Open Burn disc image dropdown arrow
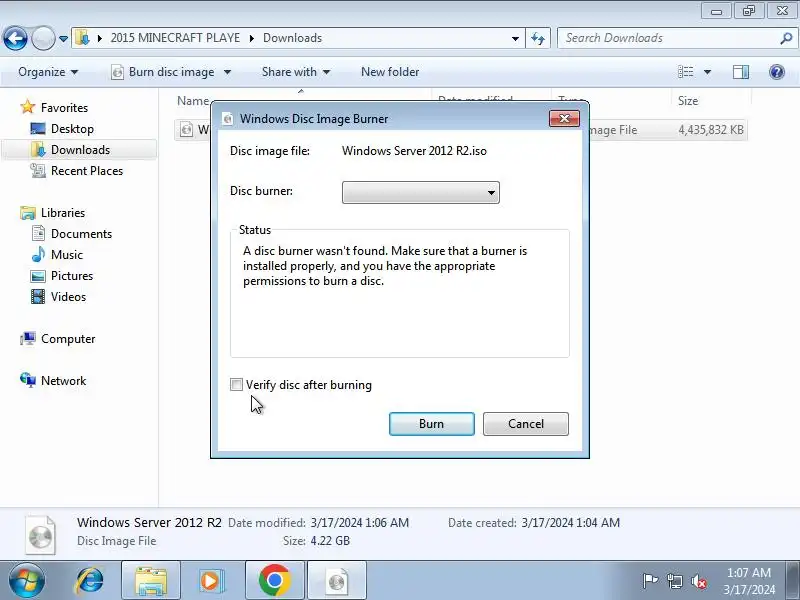This screenshot has width=800, height=600. [228, 72]
